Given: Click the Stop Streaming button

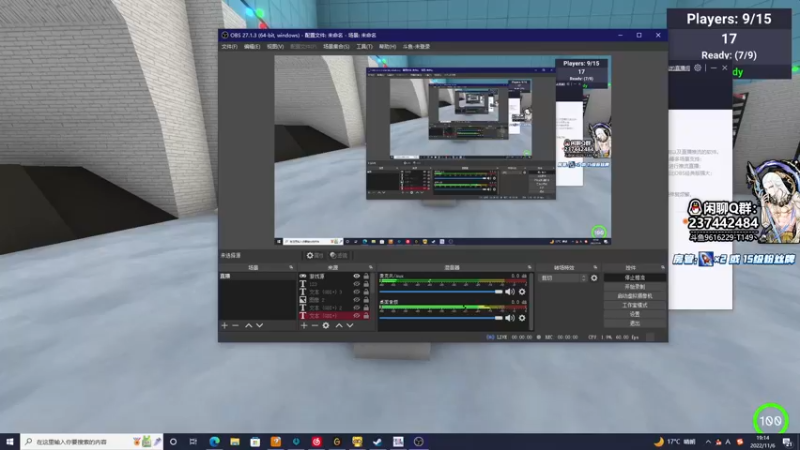Looking at the screenshot, I should (x=635, y=278).
